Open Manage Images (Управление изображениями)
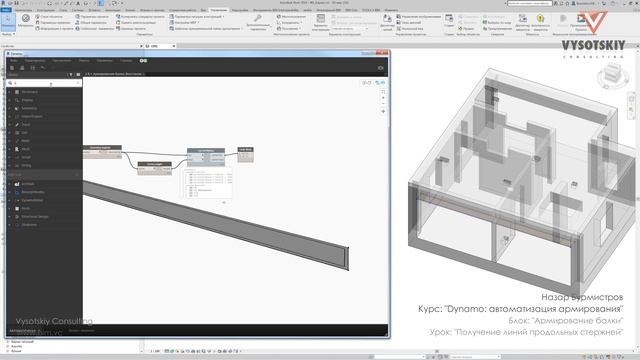Image resolution: width=640 pixels, height=360 pixels. (418, 17)
